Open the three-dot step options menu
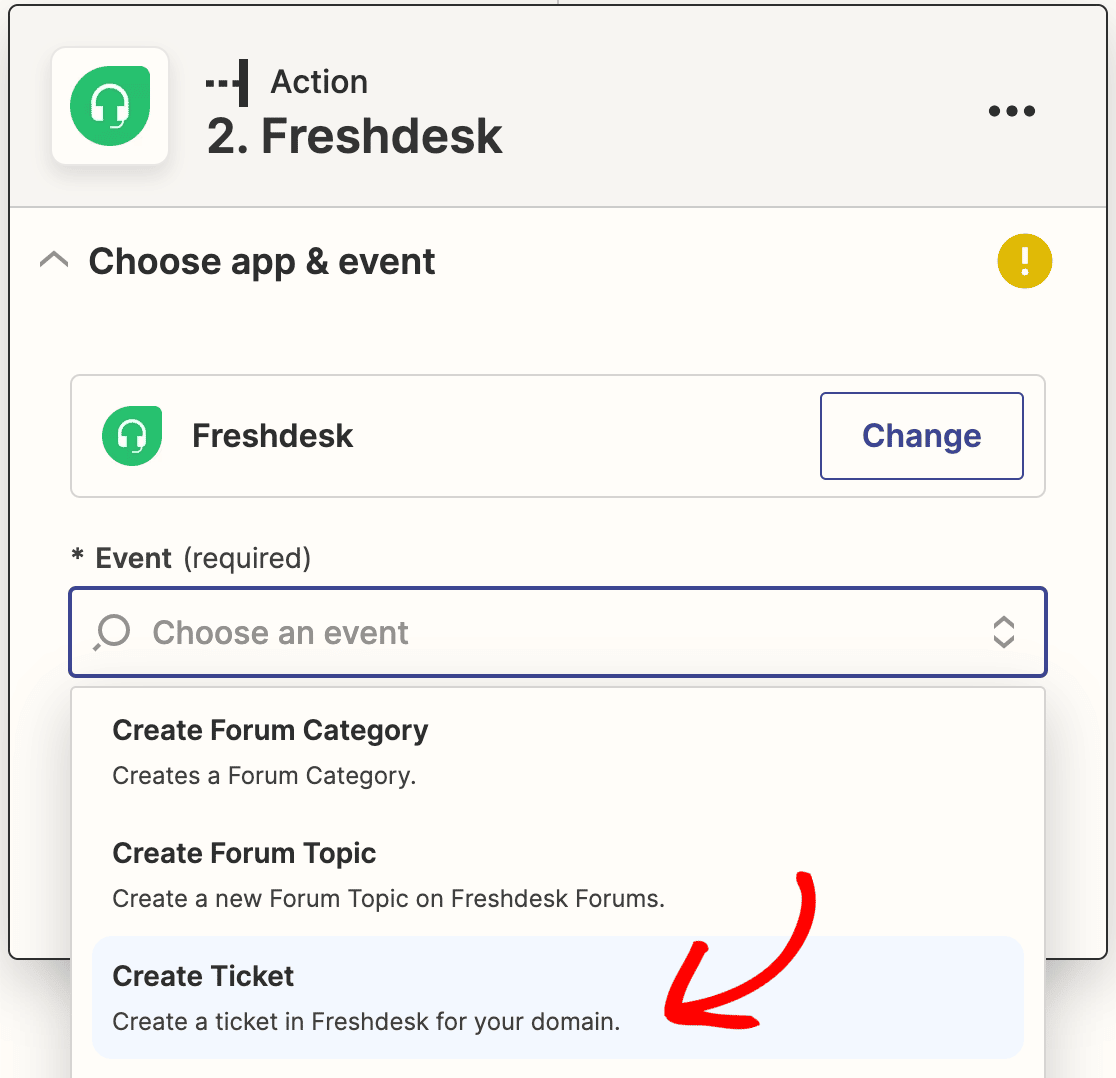Image resolution: width=1116 pixels, height=1078 pixels. point(1011,111)
